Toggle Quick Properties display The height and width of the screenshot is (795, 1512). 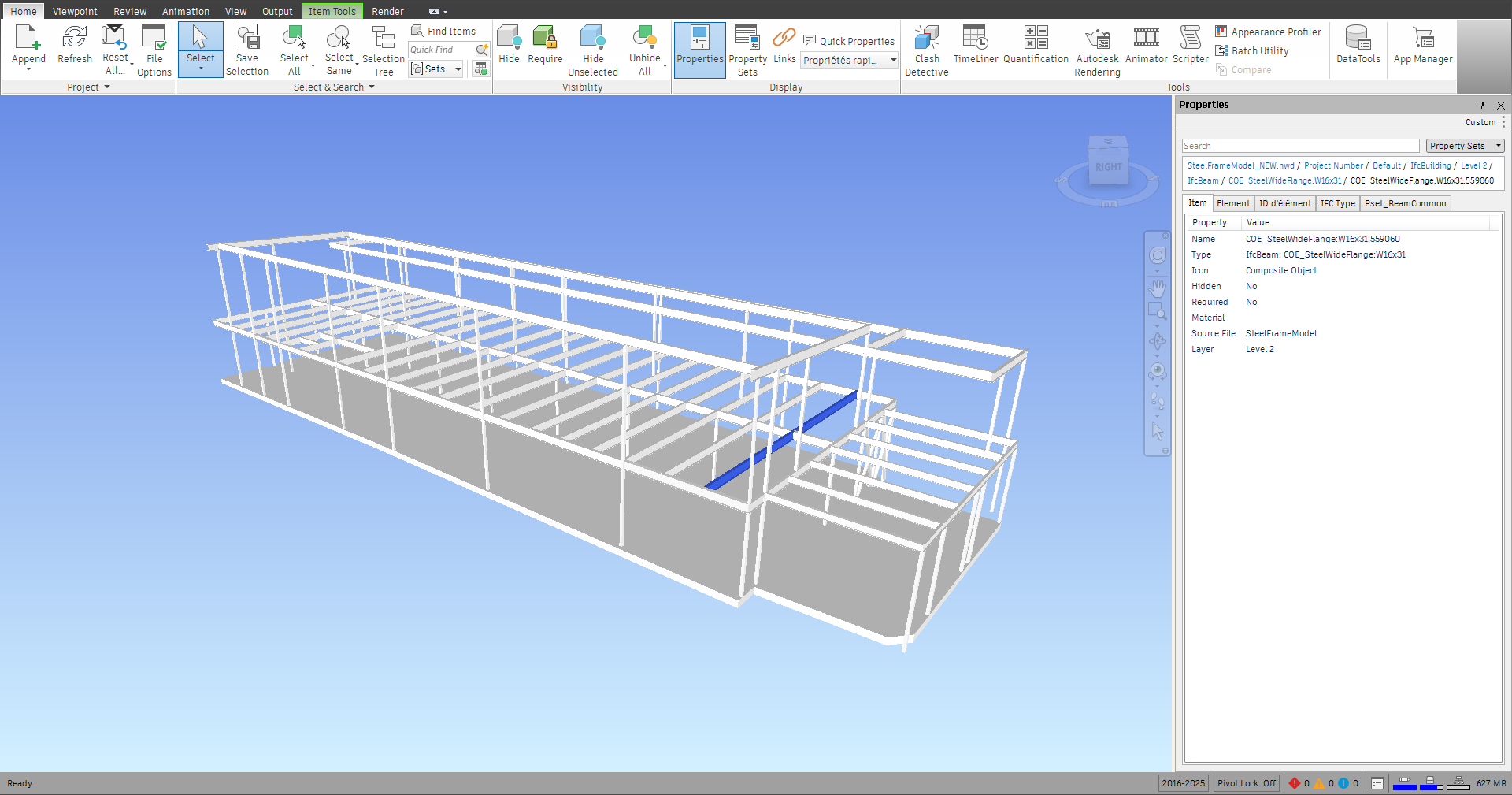(x=849, y=41)
